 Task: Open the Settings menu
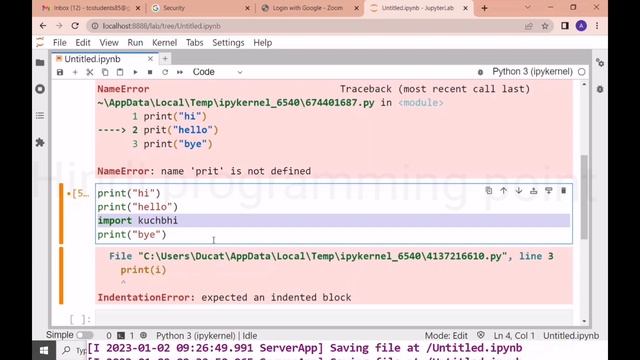228,42
